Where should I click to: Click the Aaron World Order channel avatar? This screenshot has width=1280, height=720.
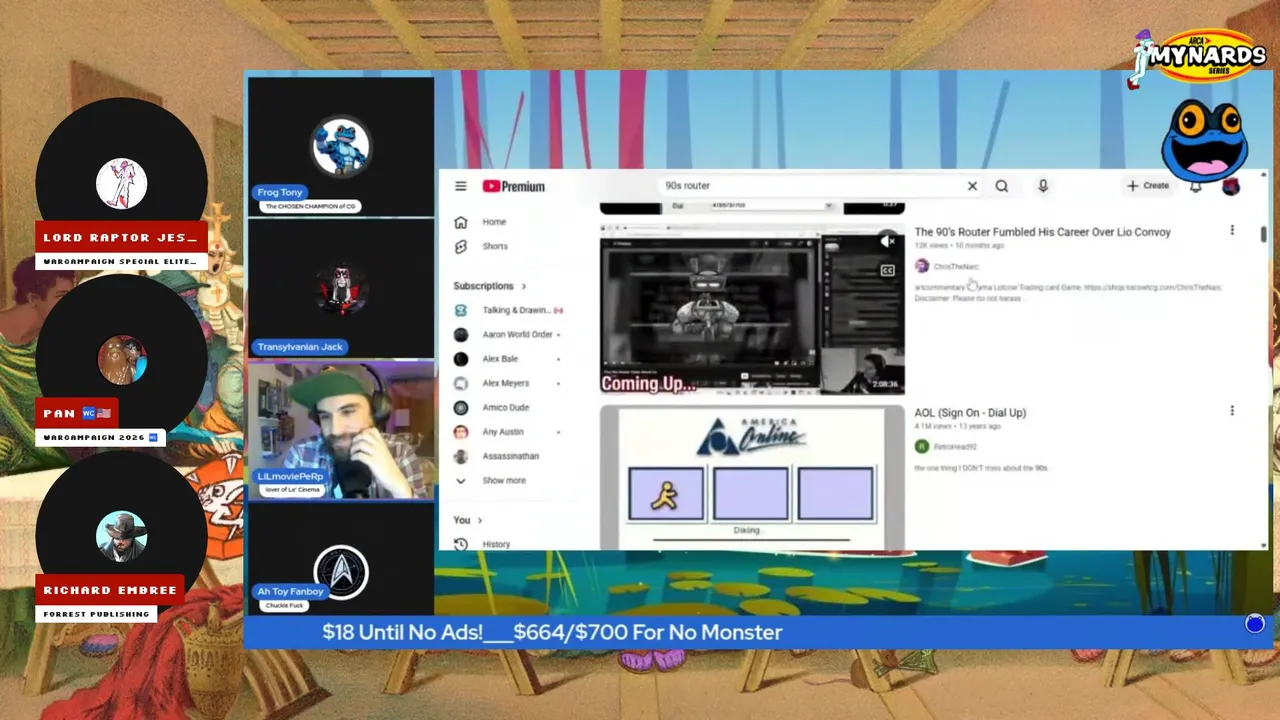[x=460, y=334]
